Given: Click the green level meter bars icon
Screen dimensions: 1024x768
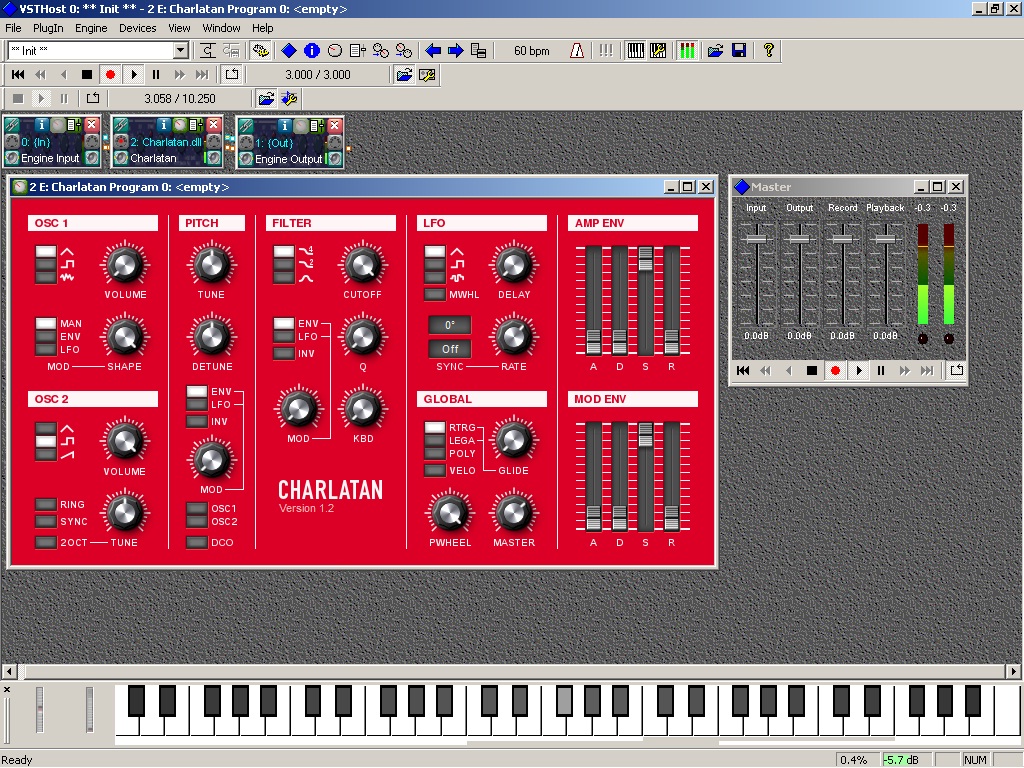Looking at the screenshot, I should coord(687,50).
